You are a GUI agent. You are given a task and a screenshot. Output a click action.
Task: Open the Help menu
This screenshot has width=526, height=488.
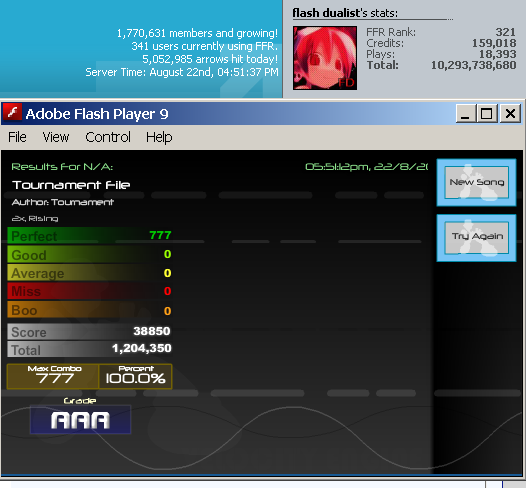(159, 137)
